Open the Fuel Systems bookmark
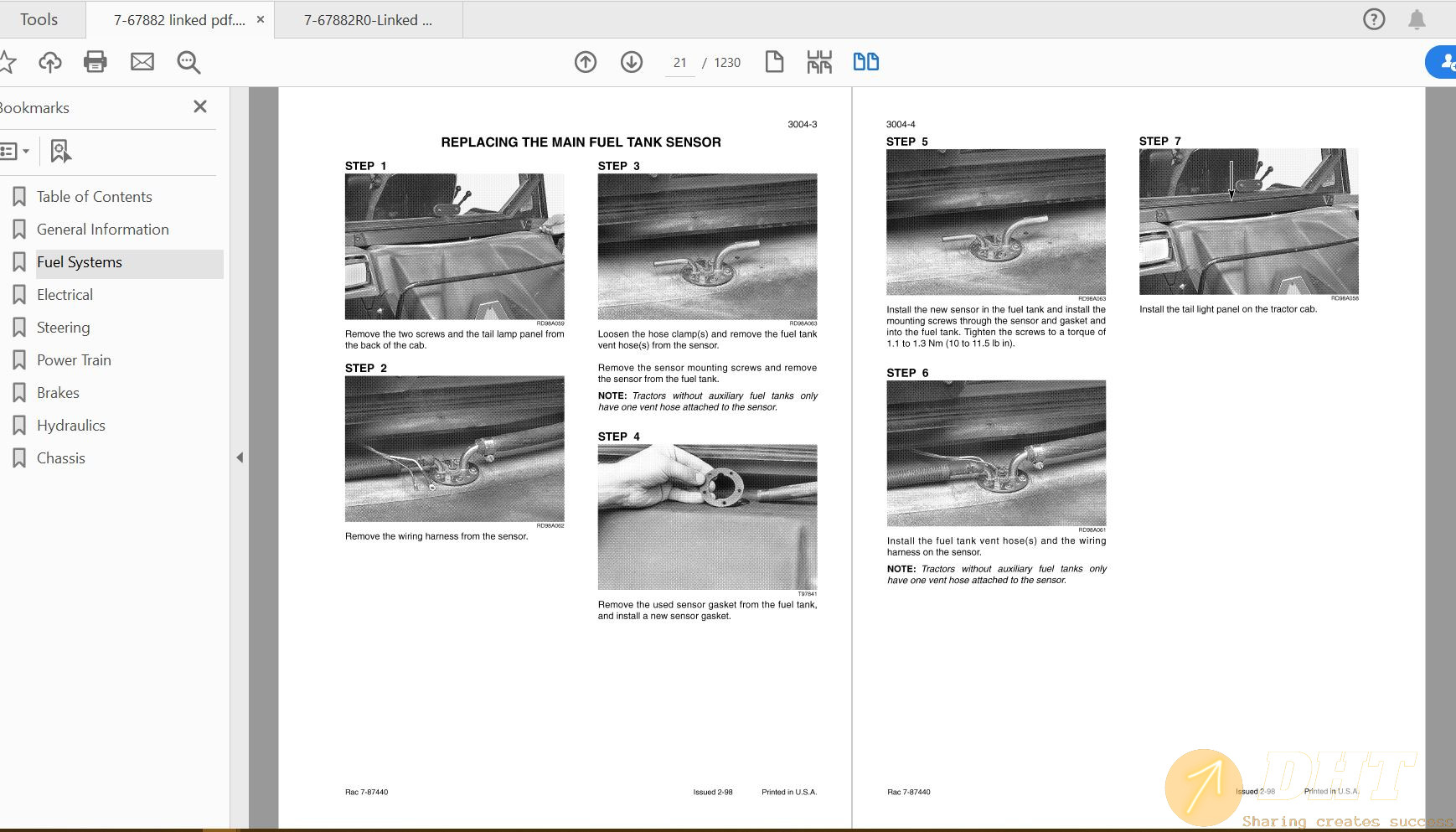Screen dimensions: 1456x832 80,262
